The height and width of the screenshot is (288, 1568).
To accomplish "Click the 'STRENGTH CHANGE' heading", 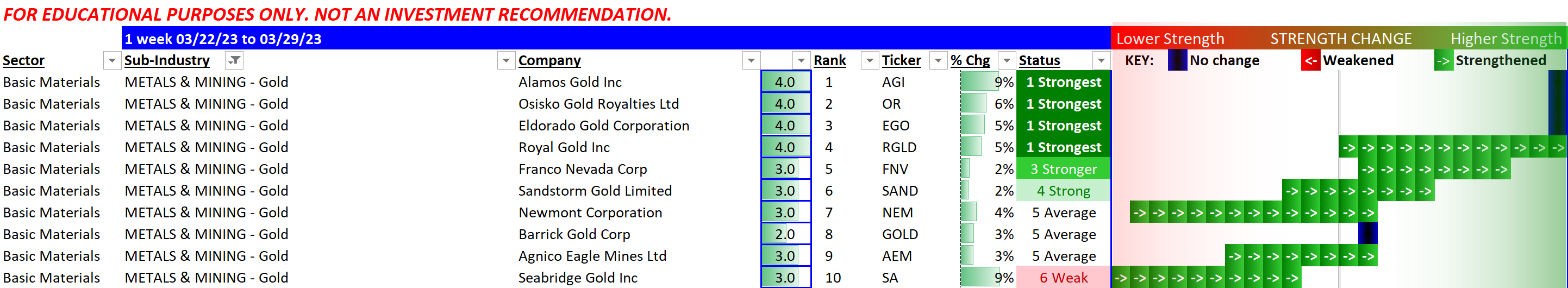I will pos(1340,39).
